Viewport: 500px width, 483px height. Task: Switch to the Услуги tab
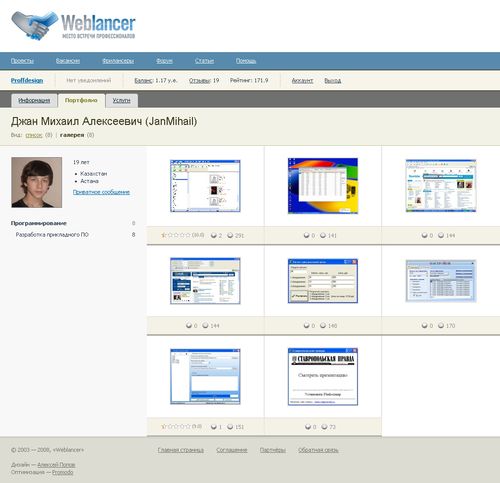tap(121, 100)
